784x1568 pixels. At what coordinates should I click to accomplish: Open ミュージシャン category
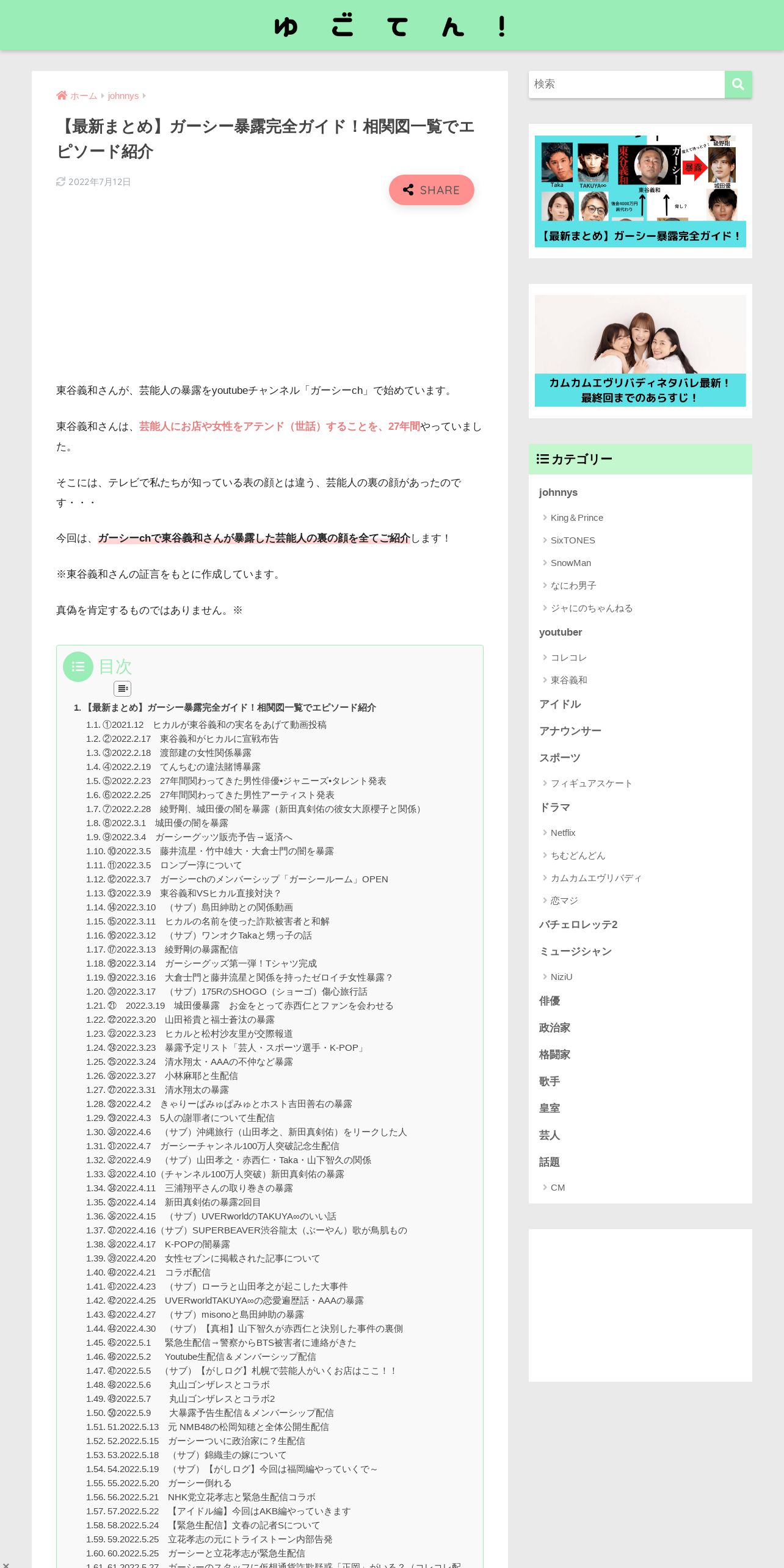[575, 951]
